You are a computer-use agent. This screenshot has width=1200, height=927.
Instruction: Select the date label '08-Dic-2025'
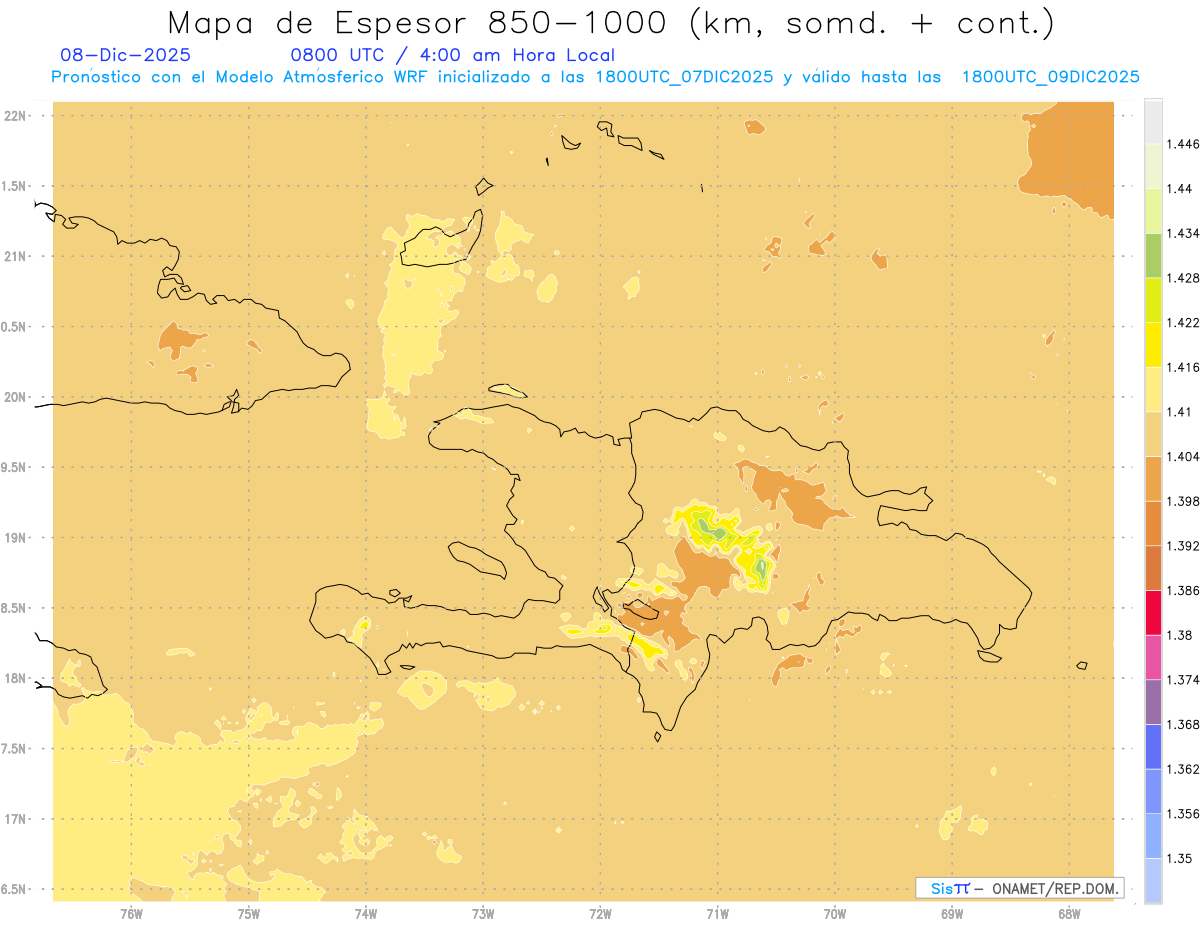[x=125, y=55]
